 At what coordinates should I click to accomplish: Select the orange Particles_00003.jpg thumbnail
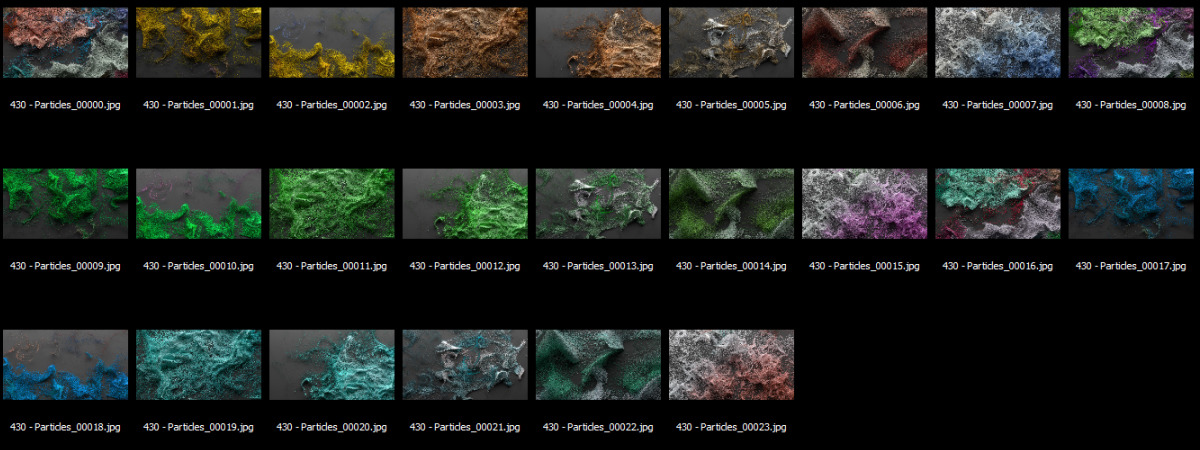click(465, 43)
